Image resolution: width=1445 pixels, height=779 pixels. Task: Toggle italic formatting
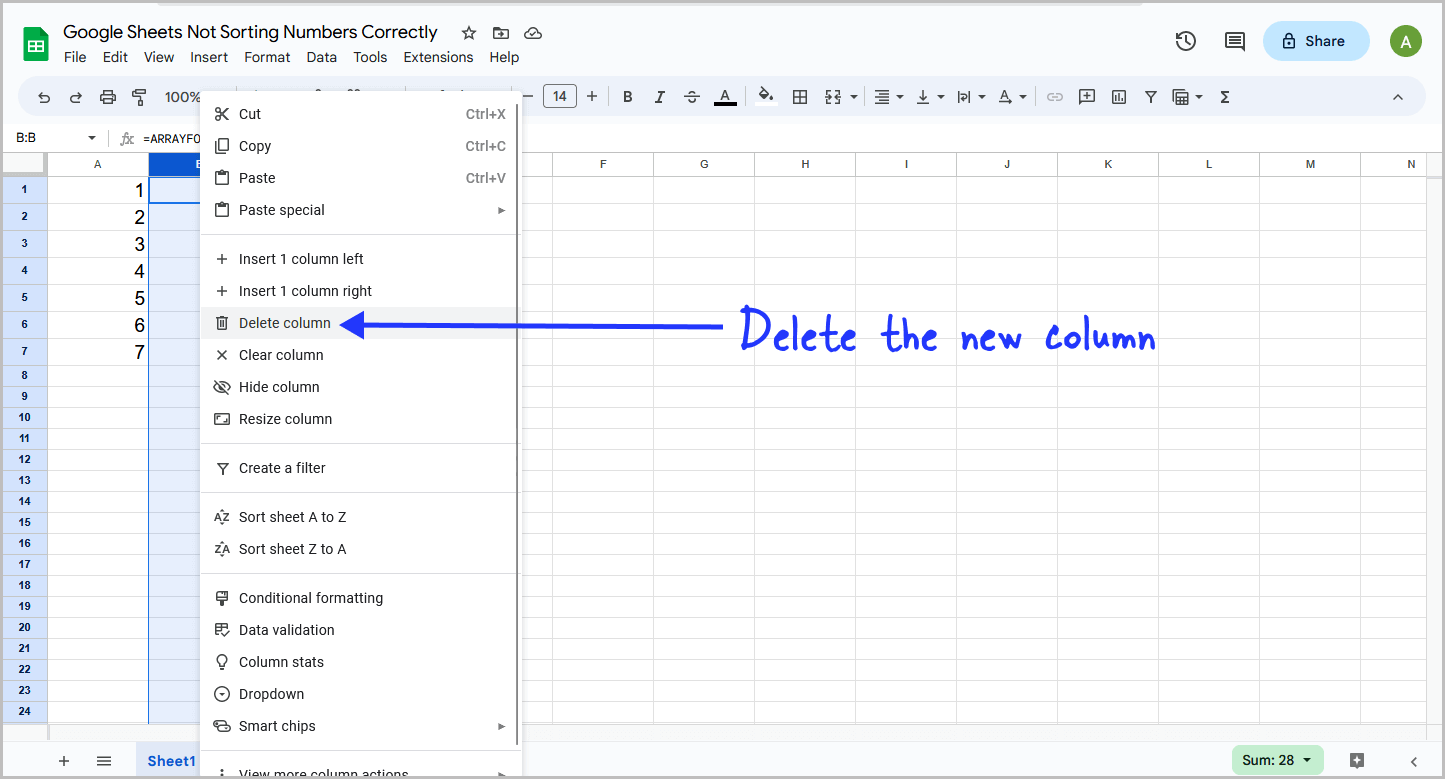(660, 97)
